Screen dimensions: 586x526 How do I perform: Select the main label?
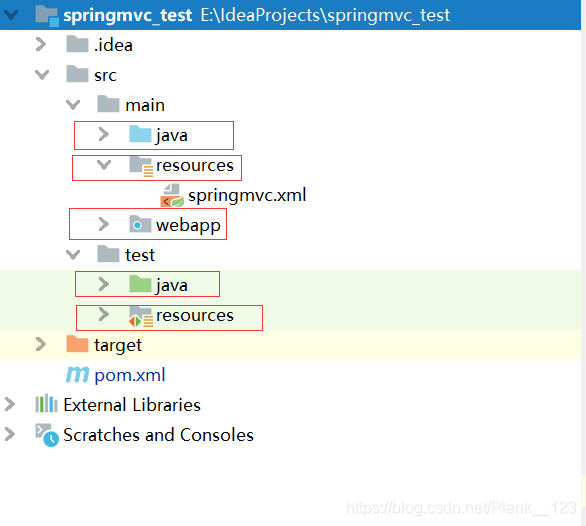click(x=145, y=105)
